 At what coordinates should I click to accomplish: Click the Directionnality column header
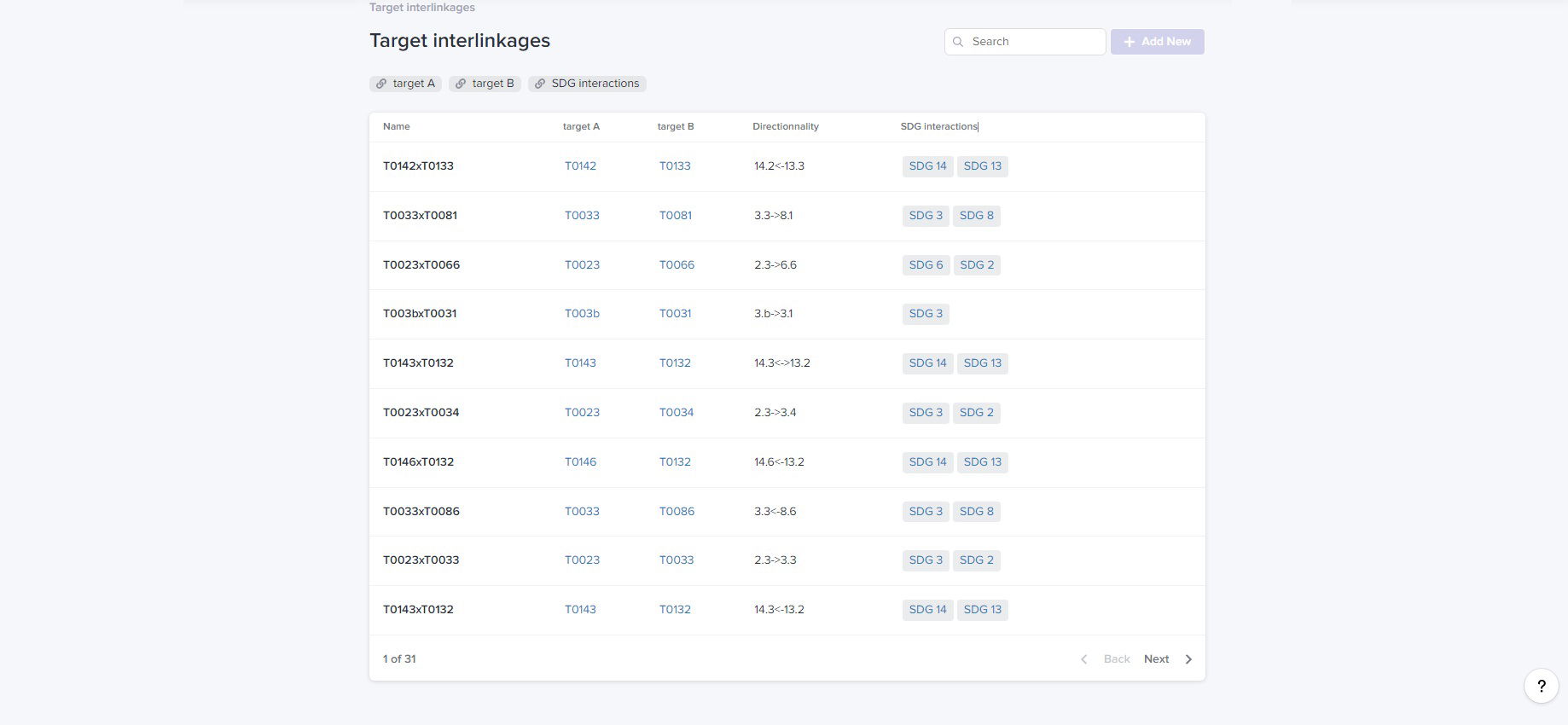[786, 126]
